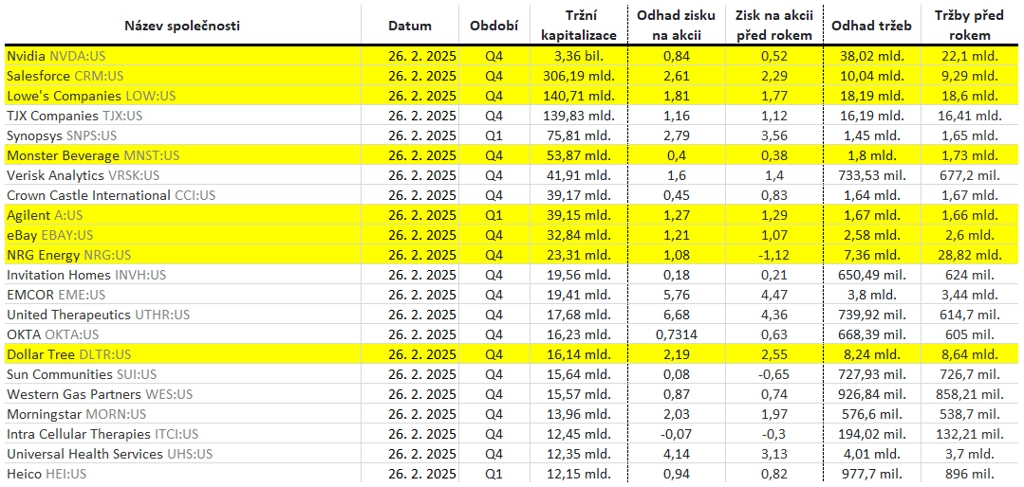Click Intra Cellular Therapies prior revenue 132,21 mil.

[x=970, y=434]
